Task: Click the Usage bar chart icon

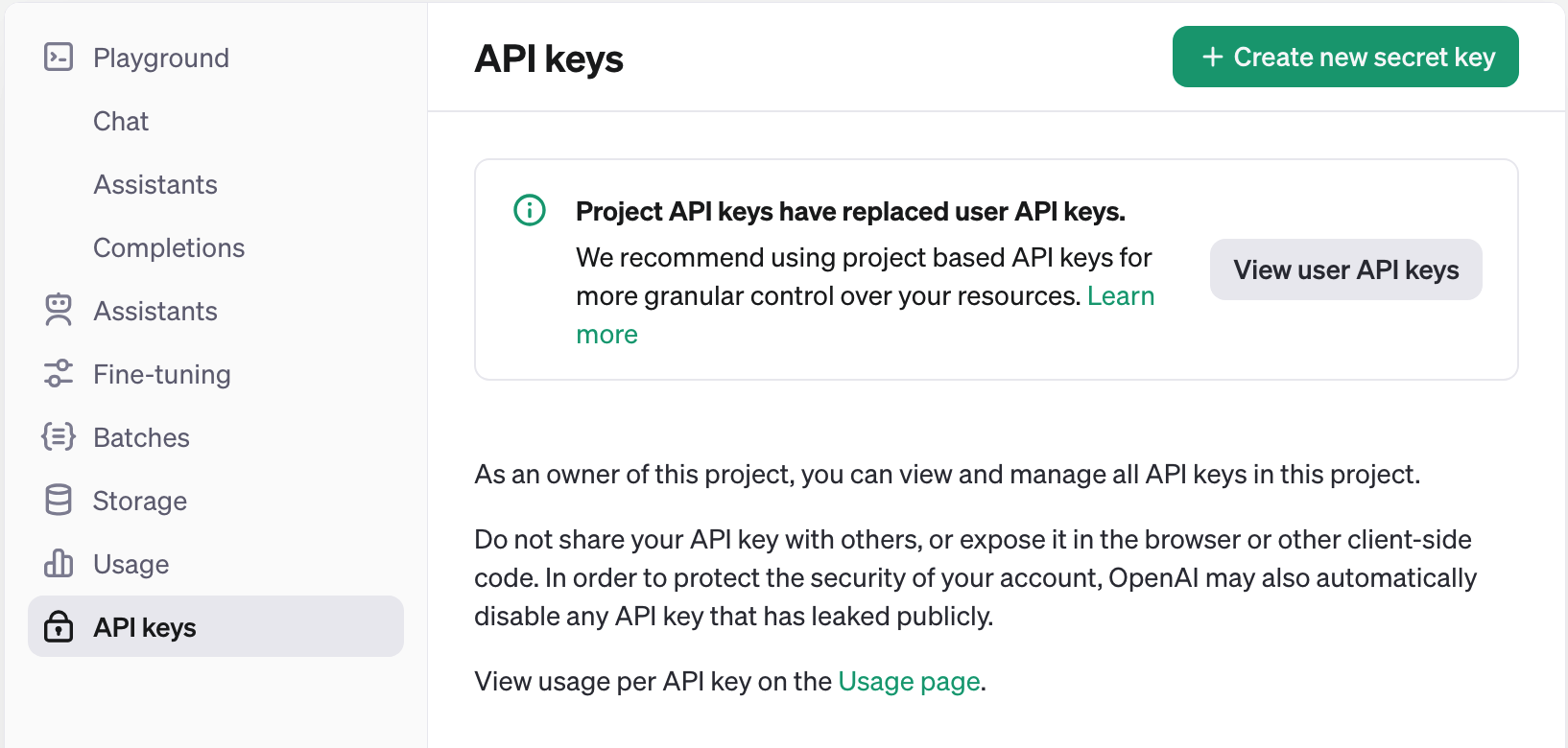Action: click(59, 564)
